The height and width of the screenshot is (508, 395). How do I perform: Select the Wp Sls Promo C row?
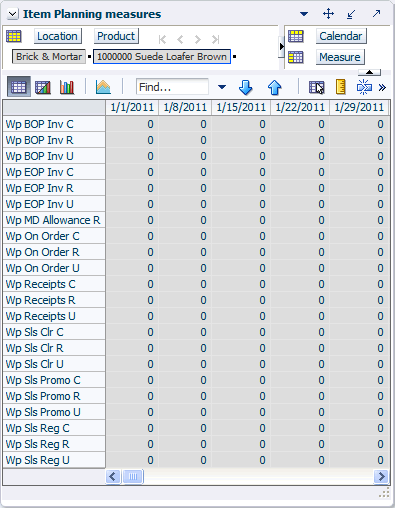click(54, 380)
